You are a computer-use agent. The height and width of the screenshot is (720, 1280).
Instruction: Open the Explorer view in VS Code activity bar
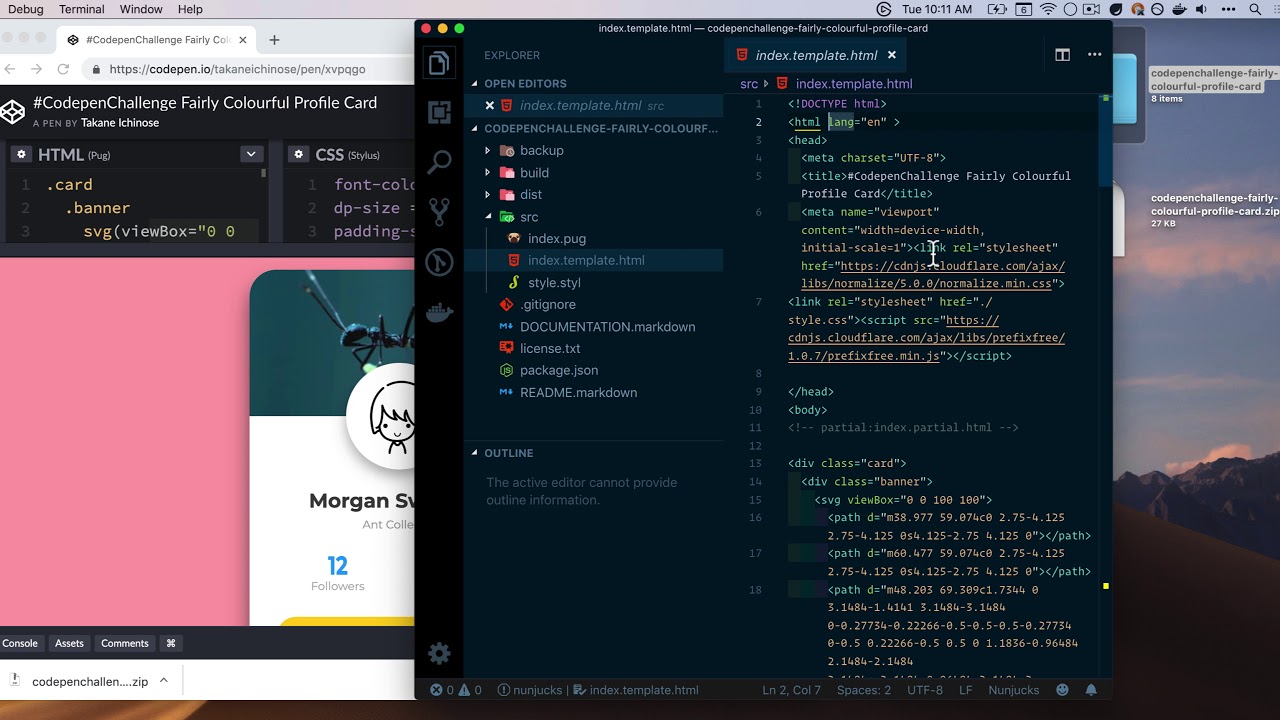click(439, 65)
